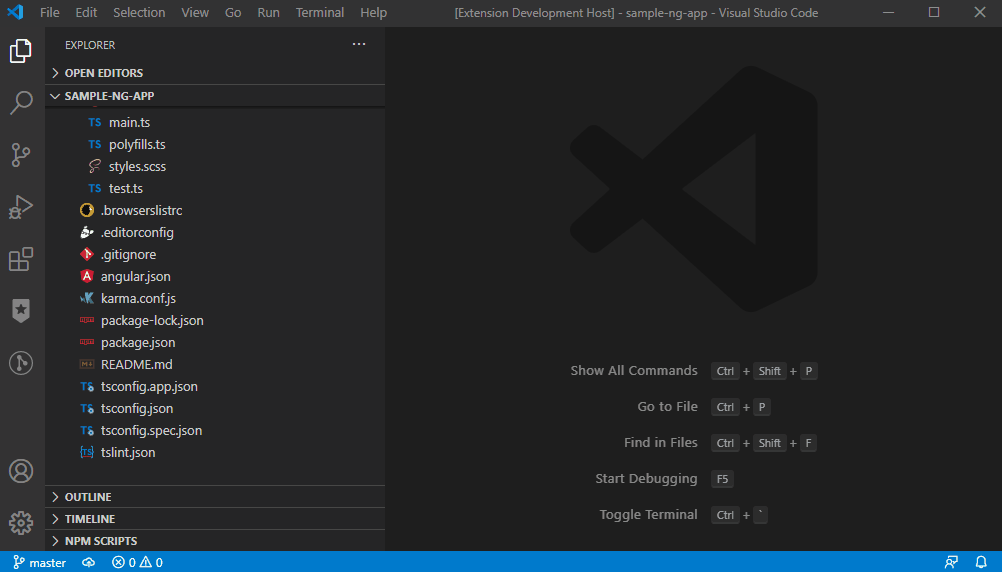Open styles.scss file
This screenshot has width=1002, height=572.
215,166
